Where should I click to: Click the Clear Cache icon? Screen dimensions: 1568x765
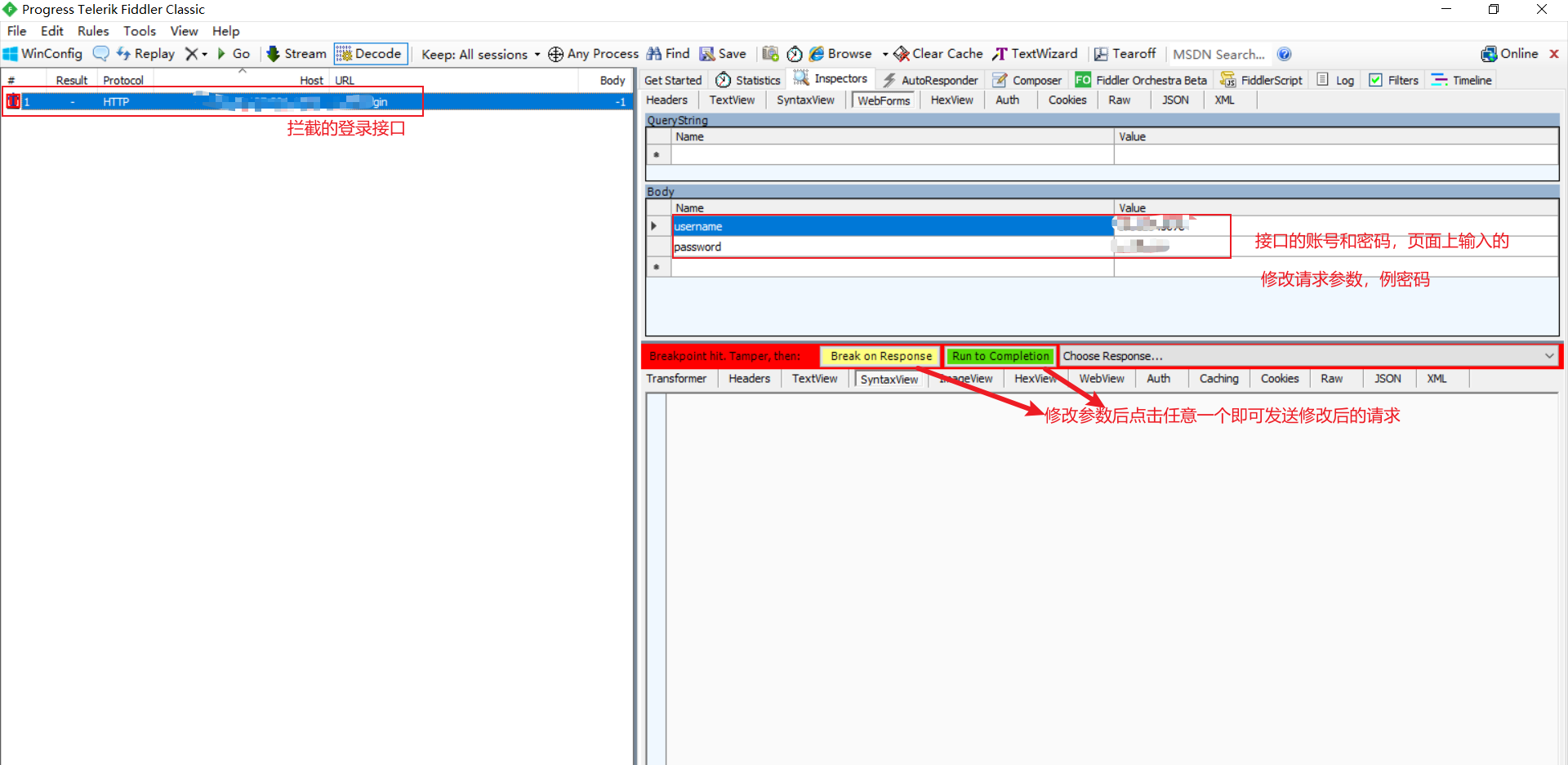pos(902,54)
